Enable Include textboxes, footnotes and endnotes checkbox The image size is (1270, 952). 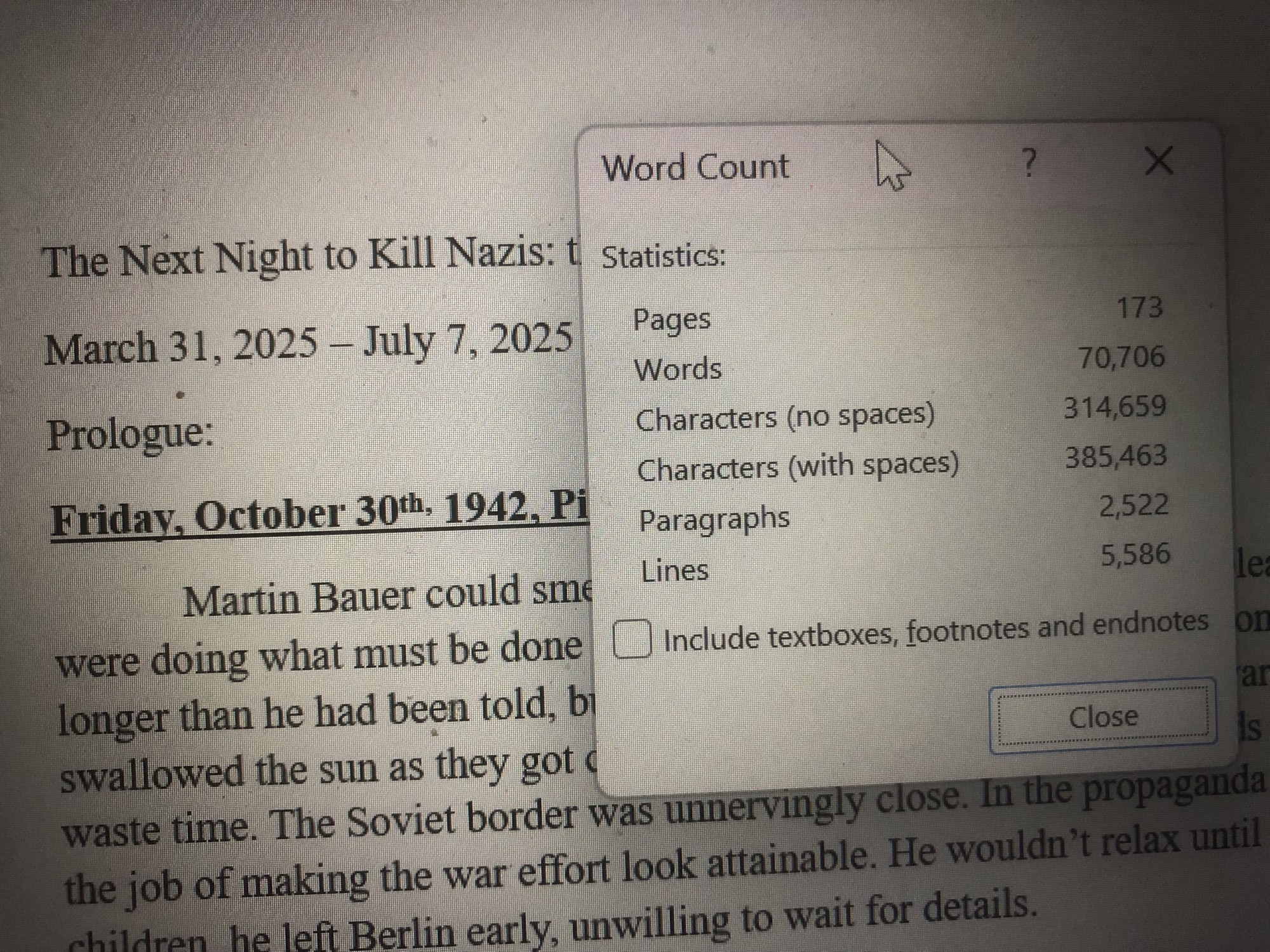[x=632, y=639]
